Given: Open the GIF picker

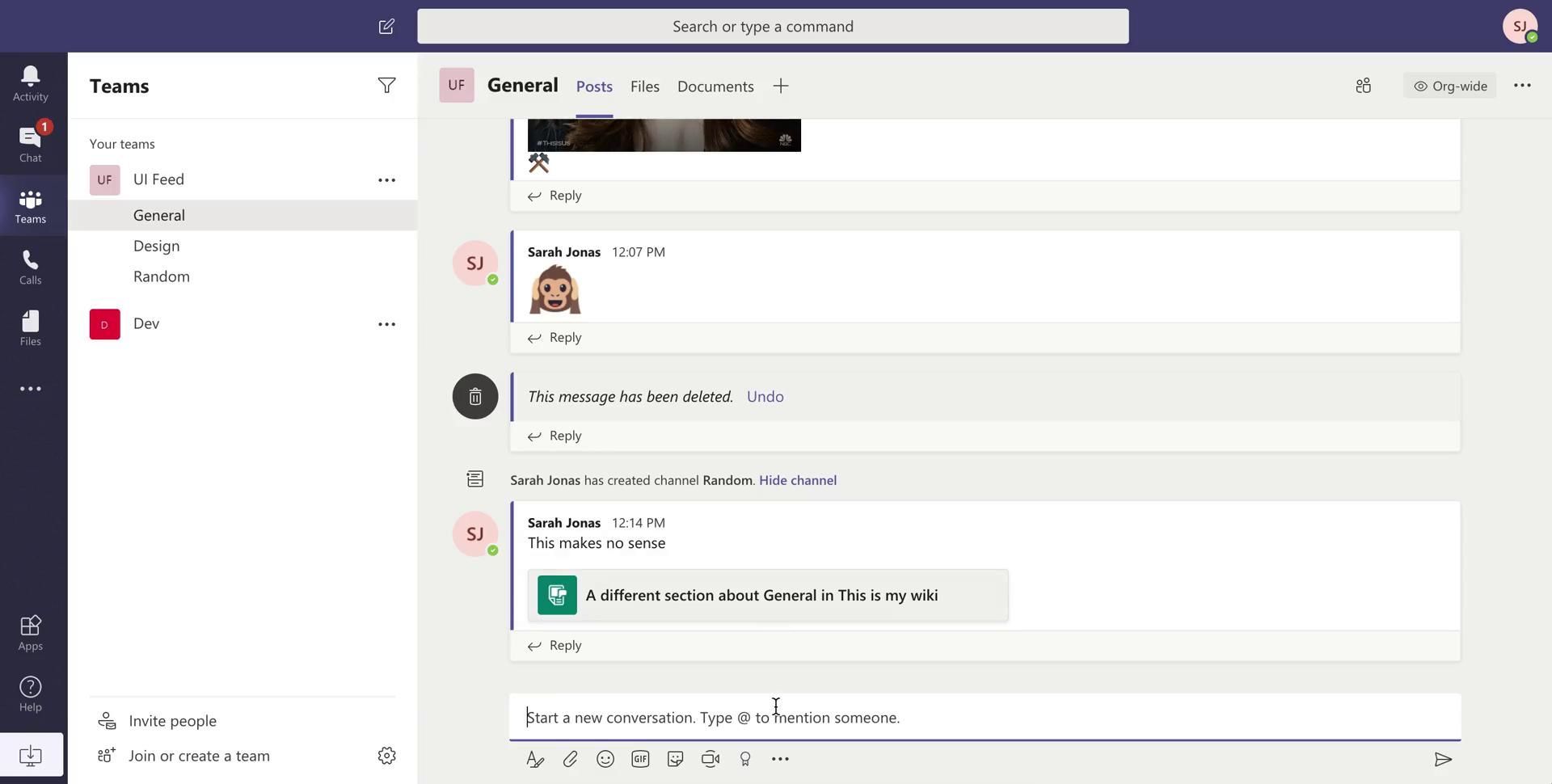Looking at the screenshot, I should 640,759.
